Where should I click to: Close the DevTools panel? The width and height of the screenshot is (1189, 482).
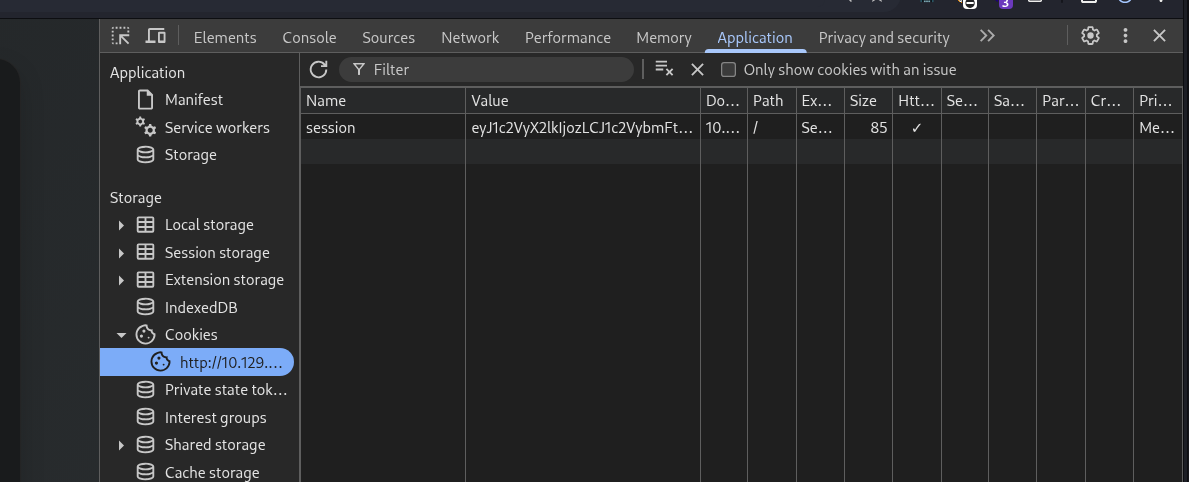click(x=1159, y=36)
